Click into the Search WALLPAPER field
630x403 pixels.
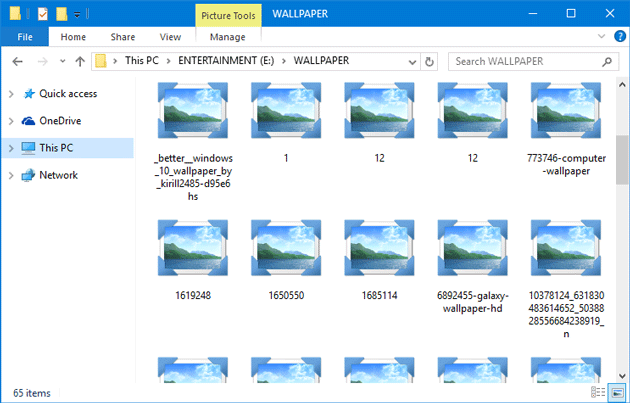(x=533, y=61)
